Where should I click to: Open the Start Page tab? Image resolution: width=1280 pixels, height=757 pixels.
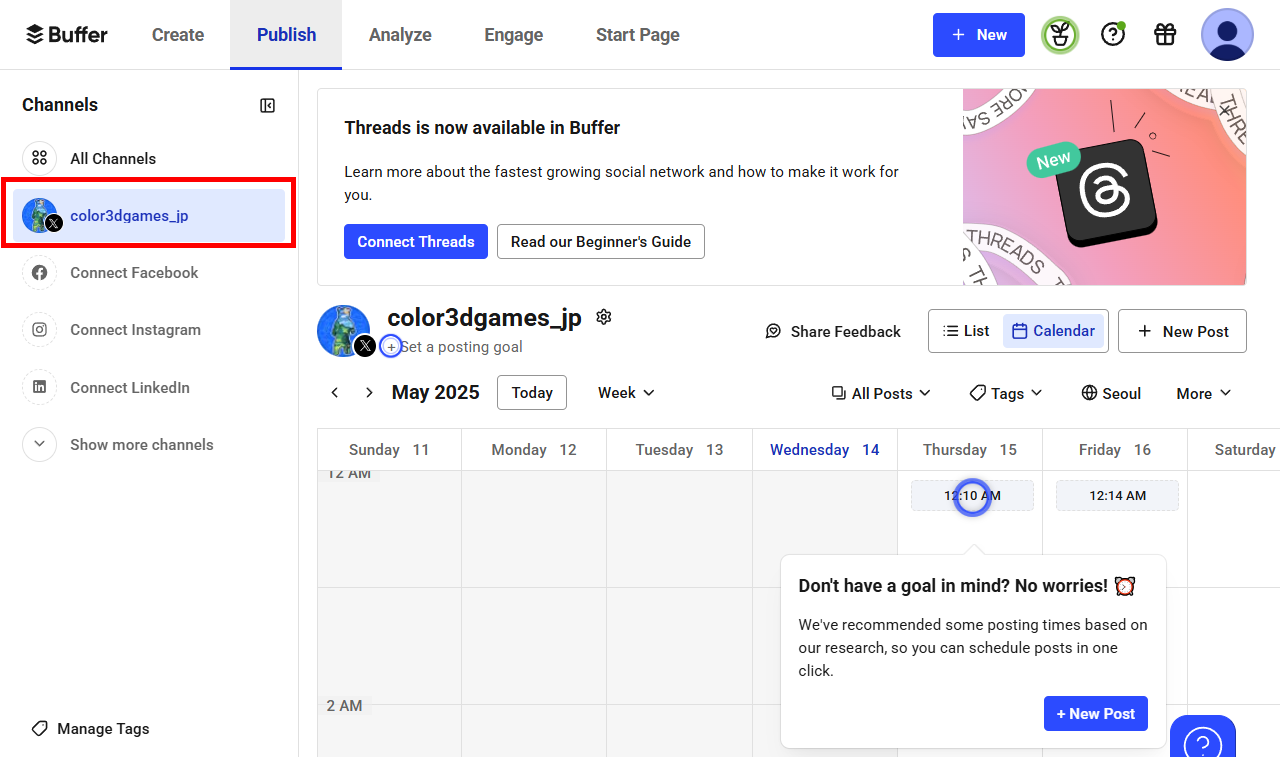click(638, 34)
